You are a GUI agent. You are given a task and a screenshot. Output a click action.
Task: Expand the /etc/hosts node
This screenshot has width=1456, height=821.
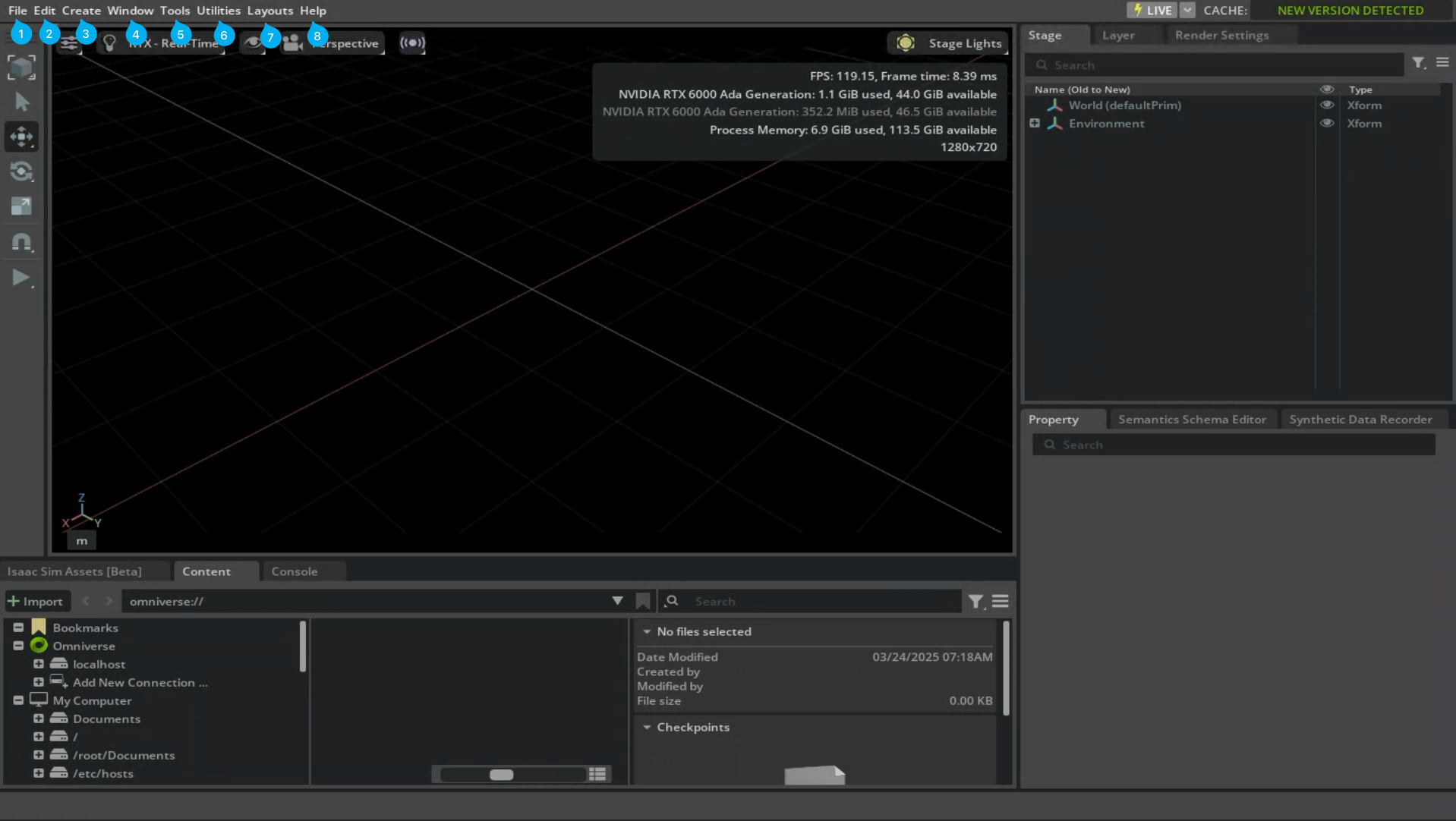[39, 773]
